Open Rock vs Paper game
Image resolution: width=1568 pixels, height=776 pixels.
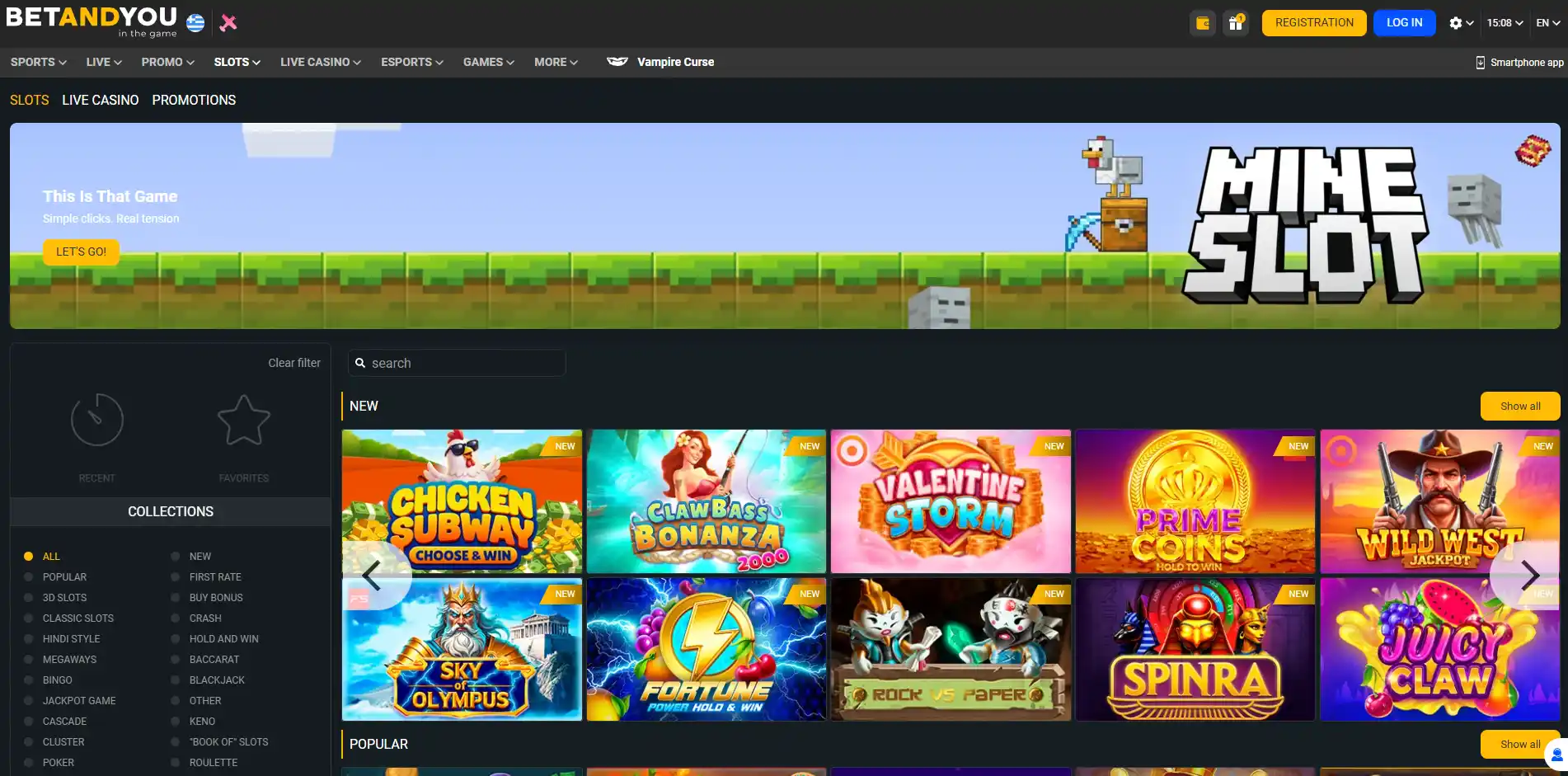pos(951,649)
